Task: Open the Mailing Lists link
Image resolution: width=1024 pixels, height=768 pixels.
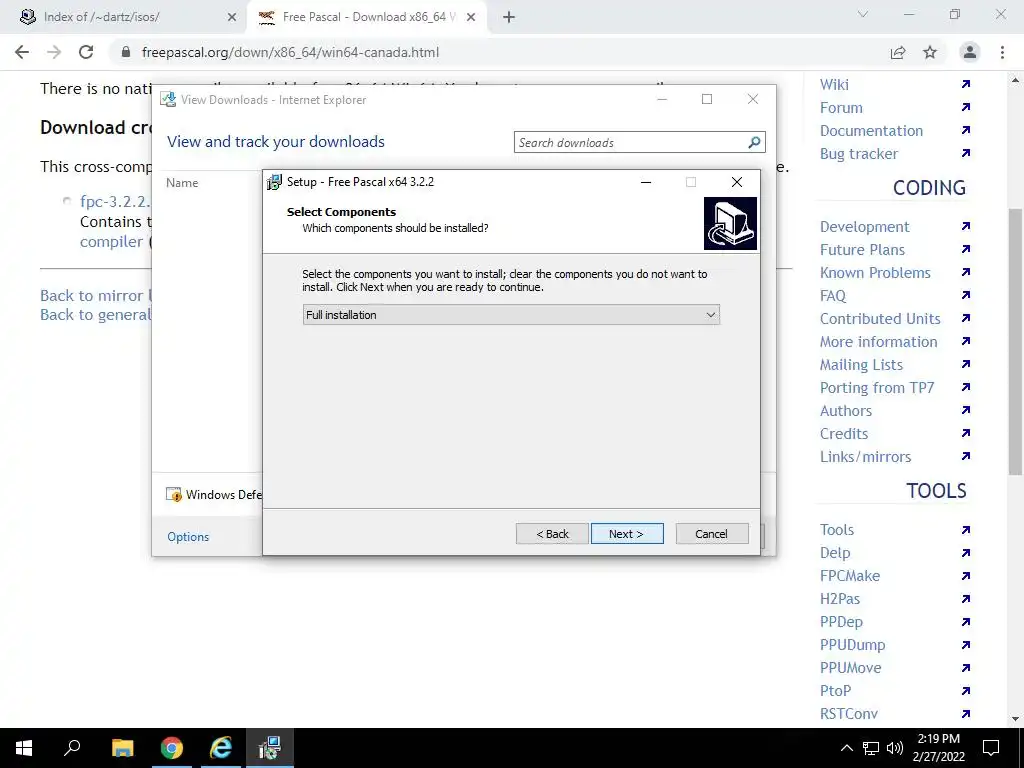Action: click(x=861, y=364)
